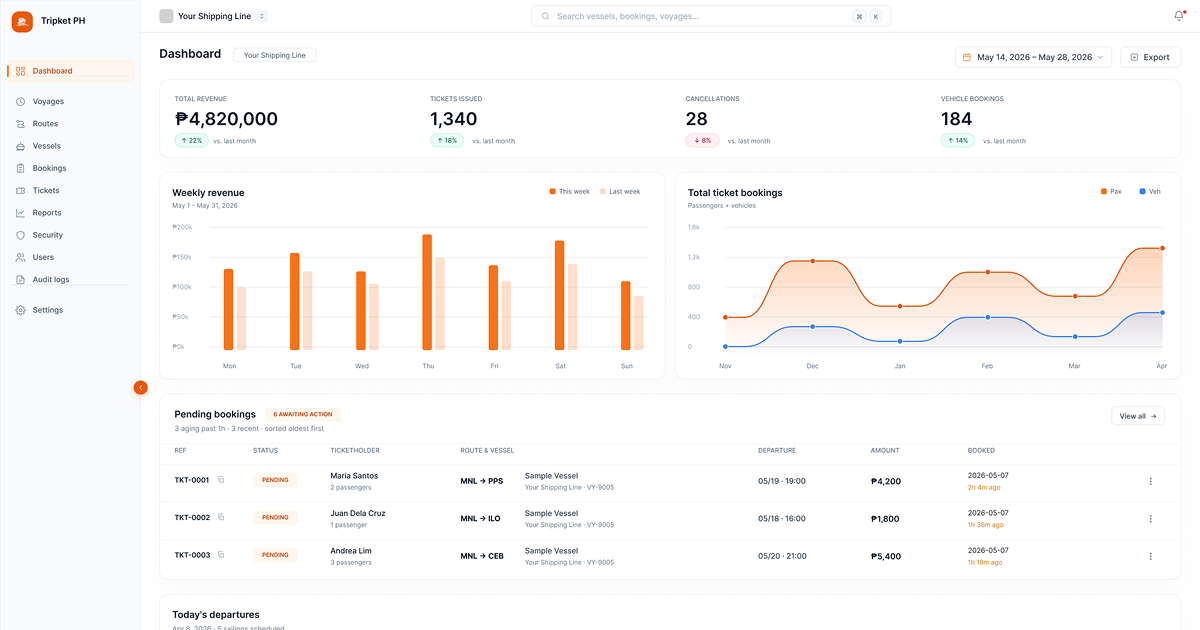Click route MNL → PPS
The height and width of the screenshot is (630, 1200).
coord(482,481)
